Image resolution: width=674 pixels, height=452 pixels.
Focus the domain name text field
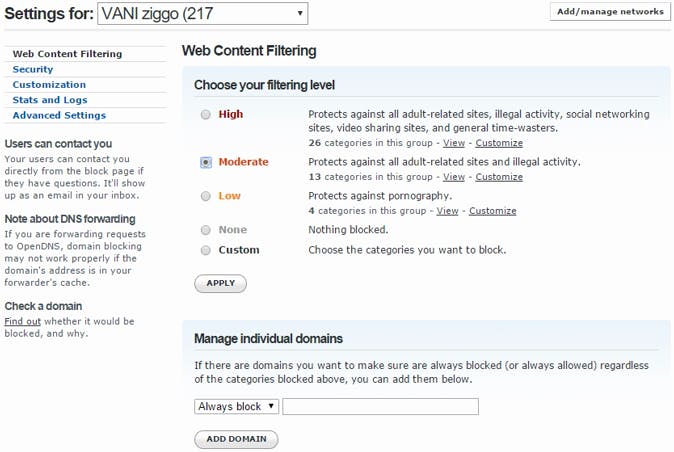click(380, 406)
